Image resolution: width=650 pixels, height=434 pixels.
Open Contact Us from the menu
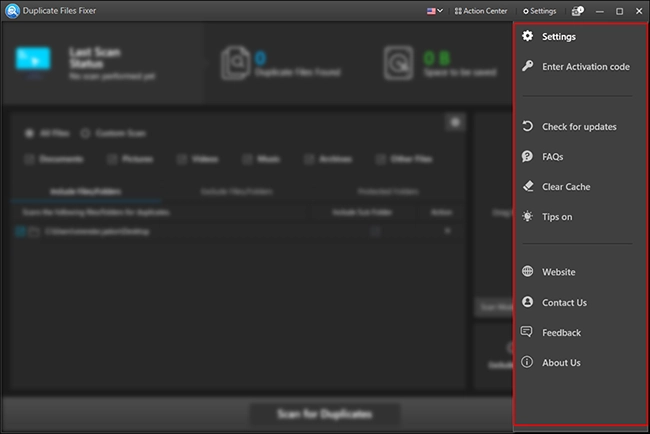point(564,303)
